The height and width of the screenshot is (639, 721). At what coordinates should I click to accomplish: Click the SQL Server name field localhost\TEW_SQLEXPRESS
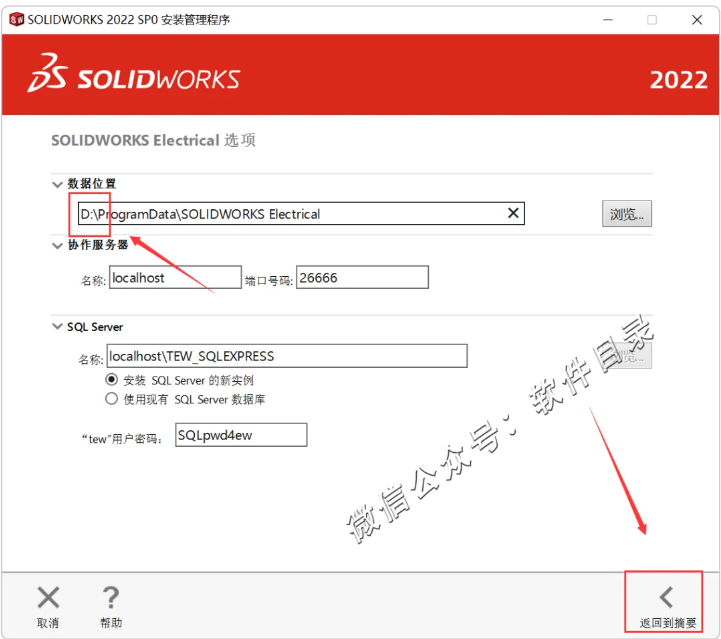tap(287, 356)
